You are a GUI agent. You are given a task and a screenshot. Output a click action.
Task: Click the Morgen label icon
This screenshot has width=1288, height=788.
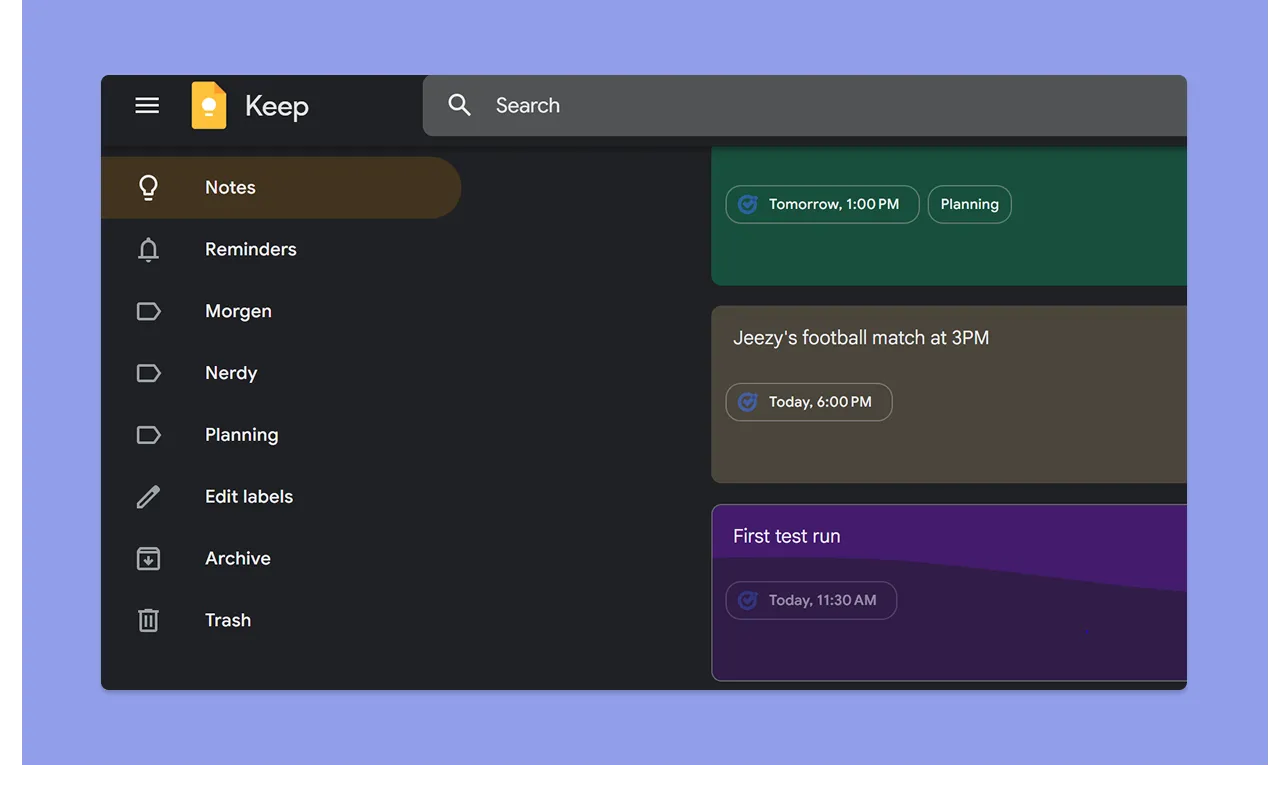[x=148, y=311]
